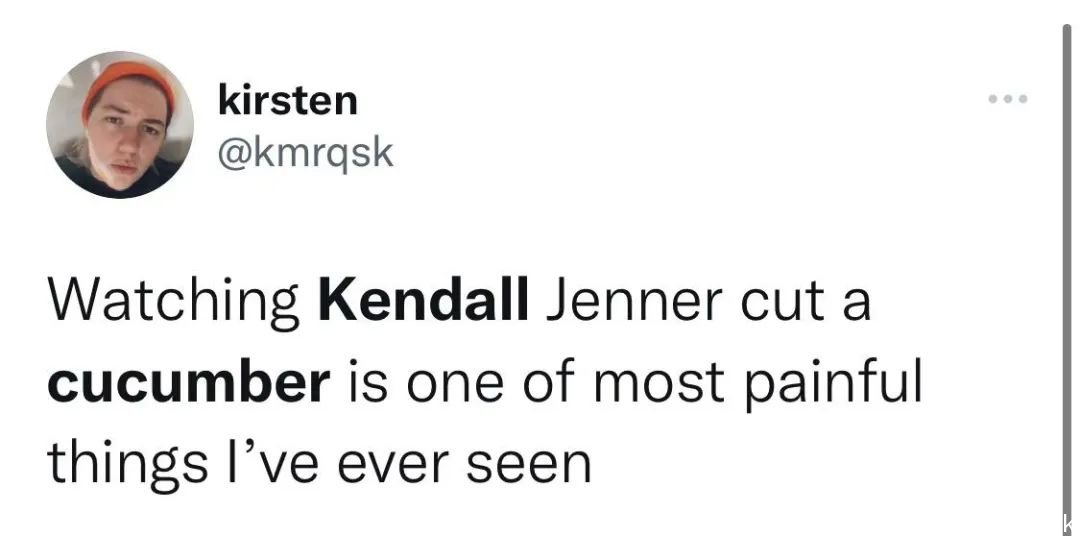
Task: Click the word things in the tweet
Action: tap(127, 463)
